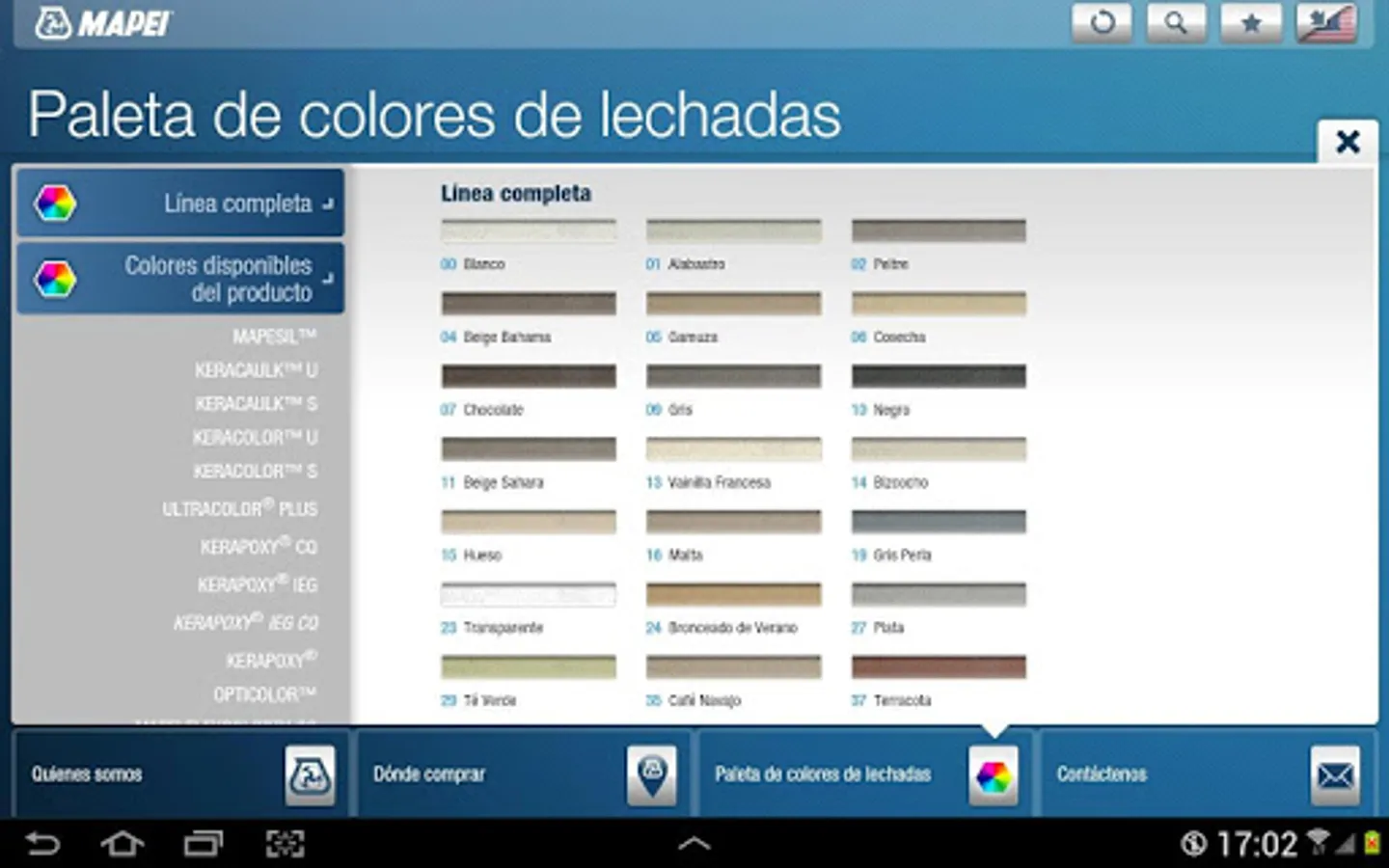Open search with magnifier icon

(1176, 22)
